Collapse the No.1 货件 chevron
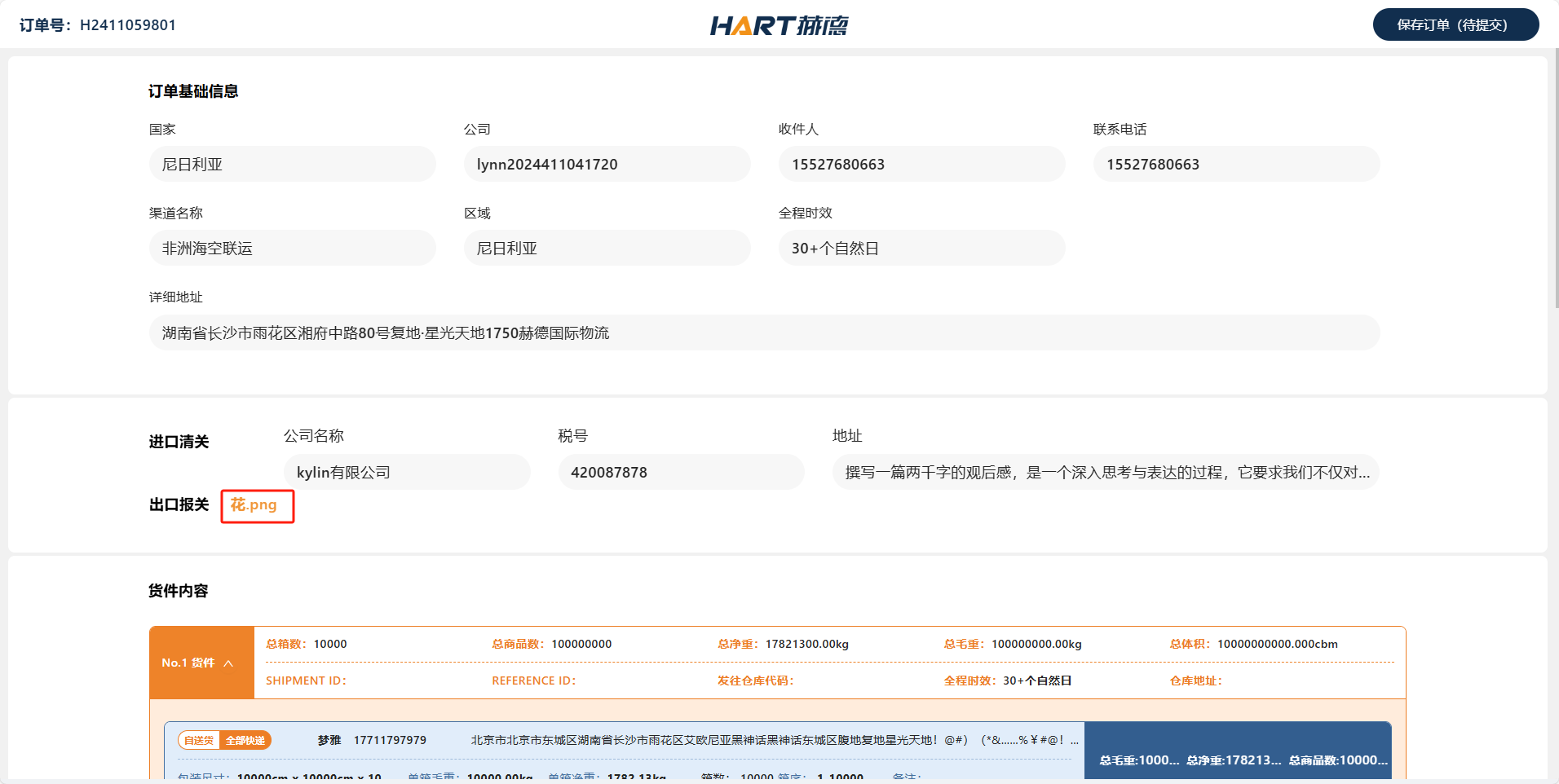Viewport: 1559px width, 784px height. pyautogui.click(x=228, y=663)
